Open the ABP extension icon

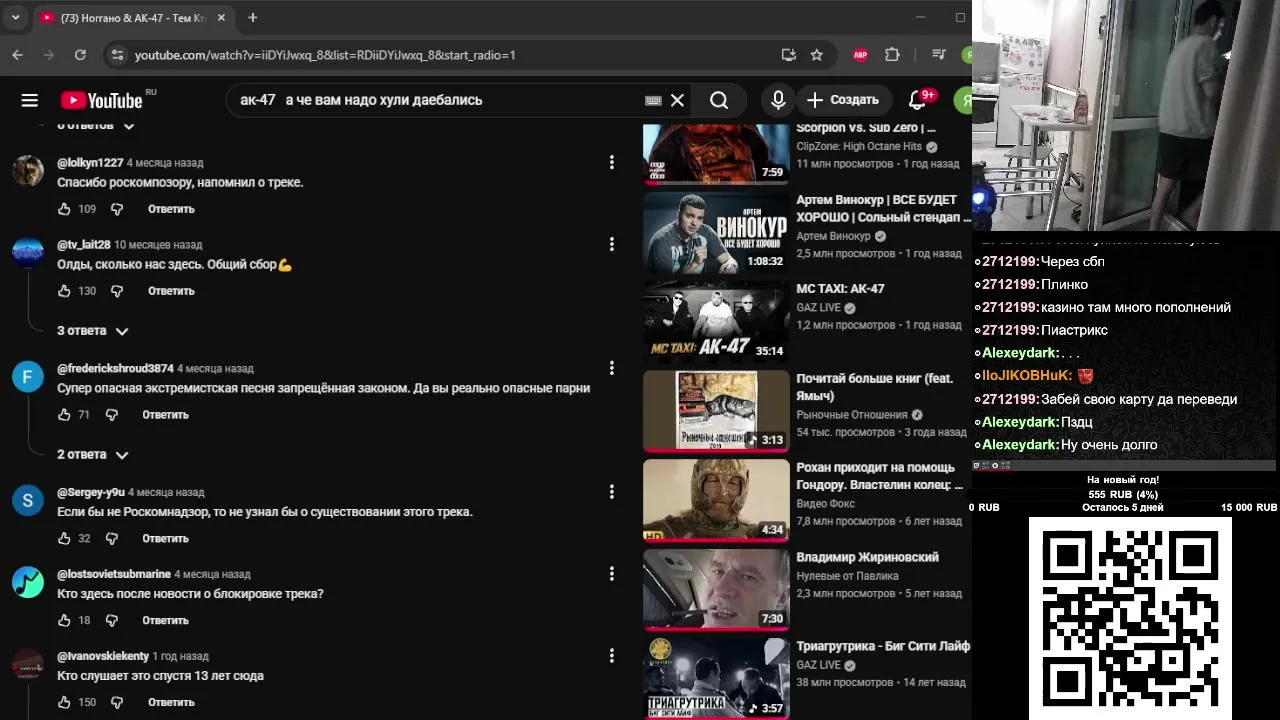pos(860,55)
